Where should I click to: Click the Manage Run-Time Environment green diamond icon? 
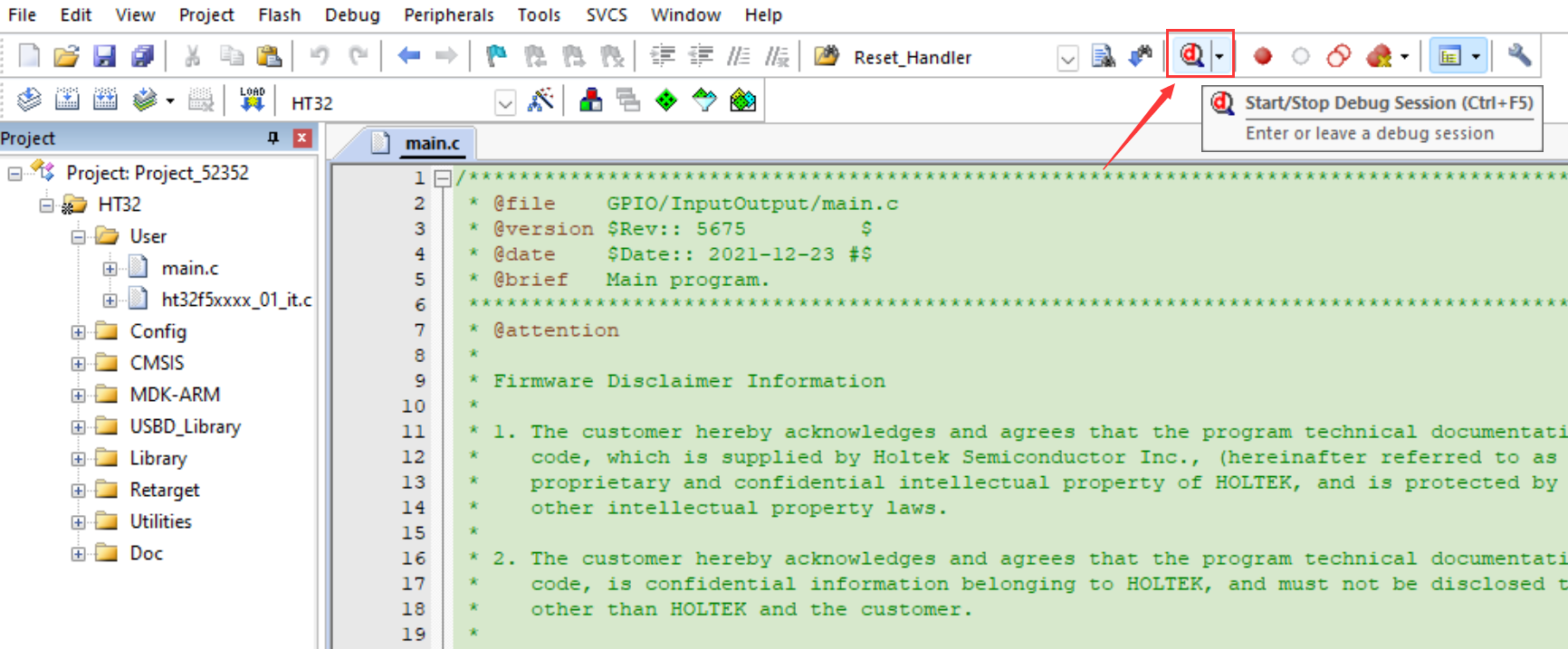click(666, 100)
